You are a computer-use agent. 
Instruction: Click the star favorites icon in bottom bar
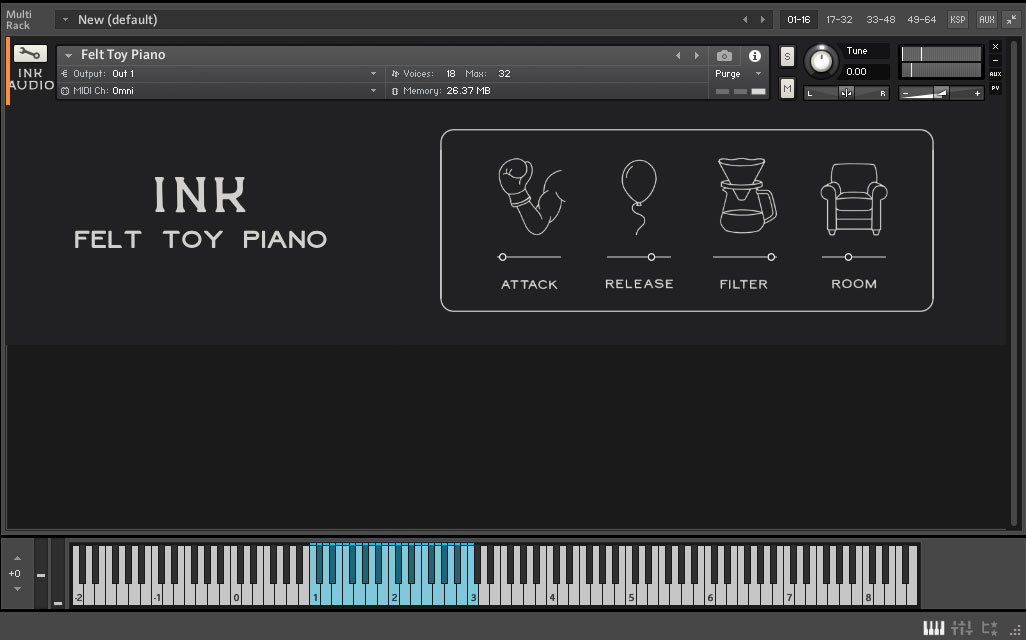click(989, 628)
